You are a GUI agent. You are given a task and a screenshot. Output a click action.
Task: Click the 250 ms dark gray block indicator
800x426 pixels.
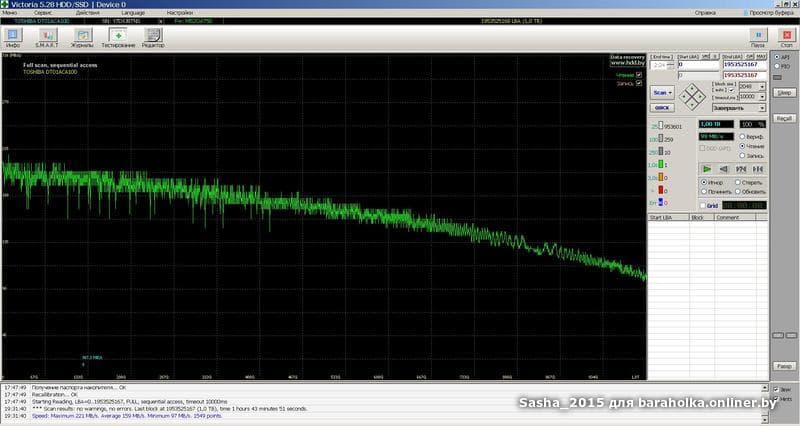(661, 152)
